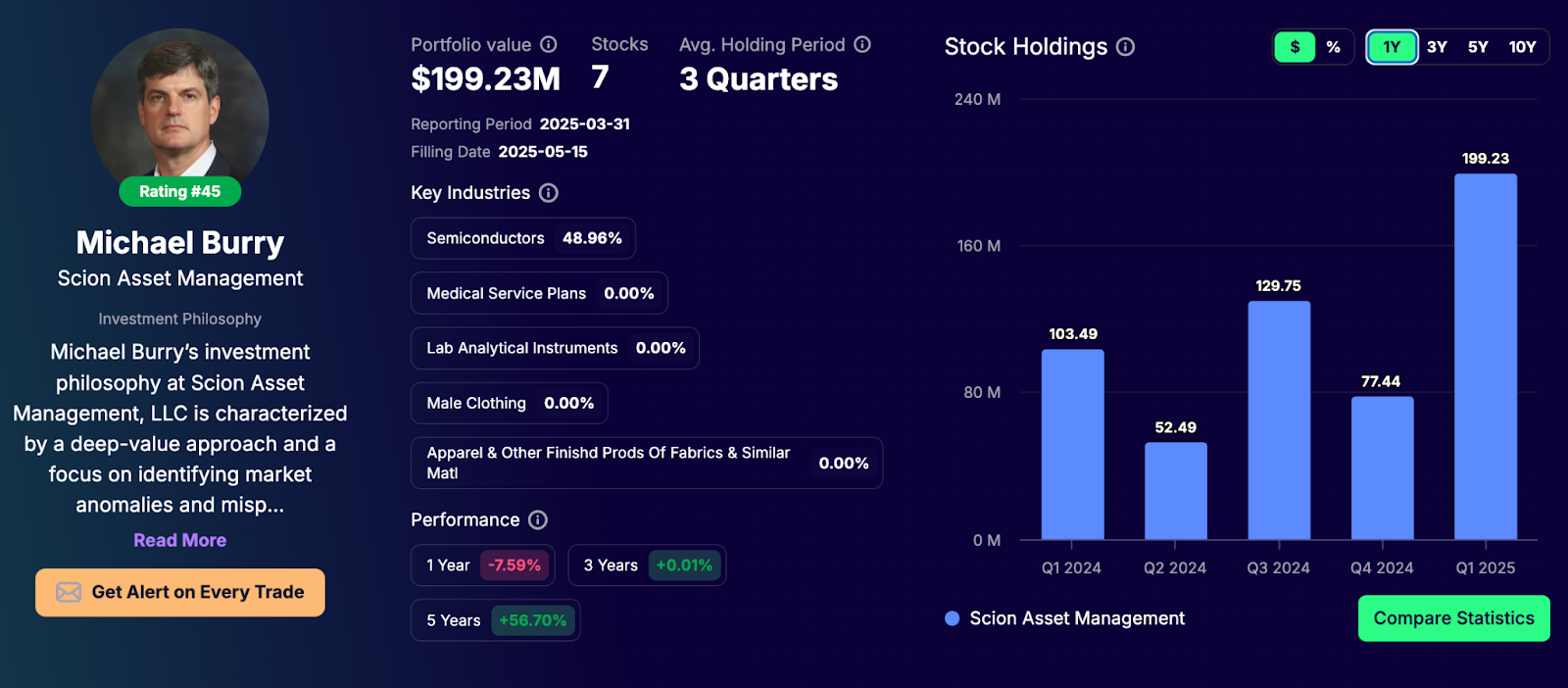Get Alert on Every Trade
1568x688 pixels.
(180, 592)
